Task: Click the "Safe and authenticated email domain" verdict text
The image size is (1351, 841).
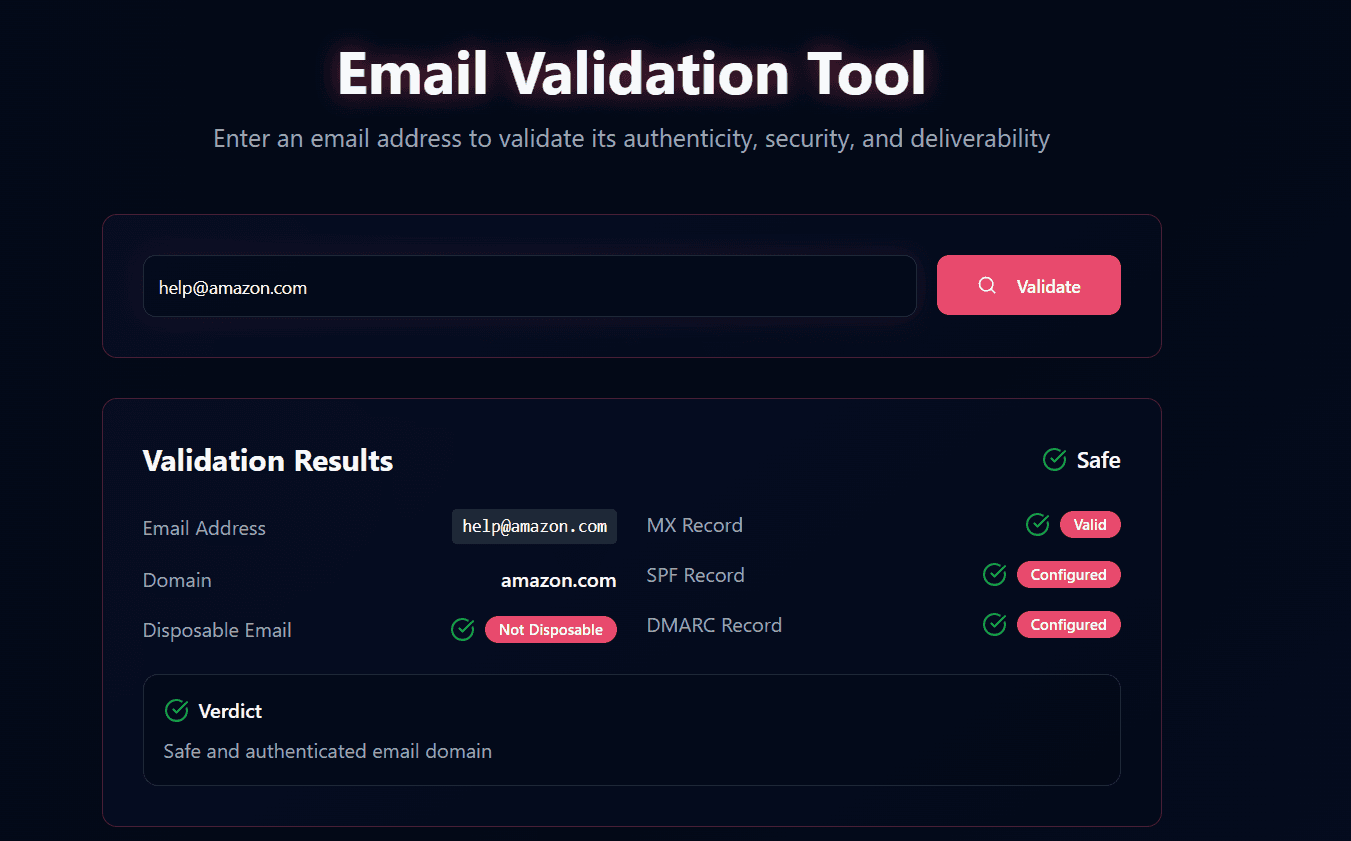Action: pyautogui.click(x=327, y=751)
